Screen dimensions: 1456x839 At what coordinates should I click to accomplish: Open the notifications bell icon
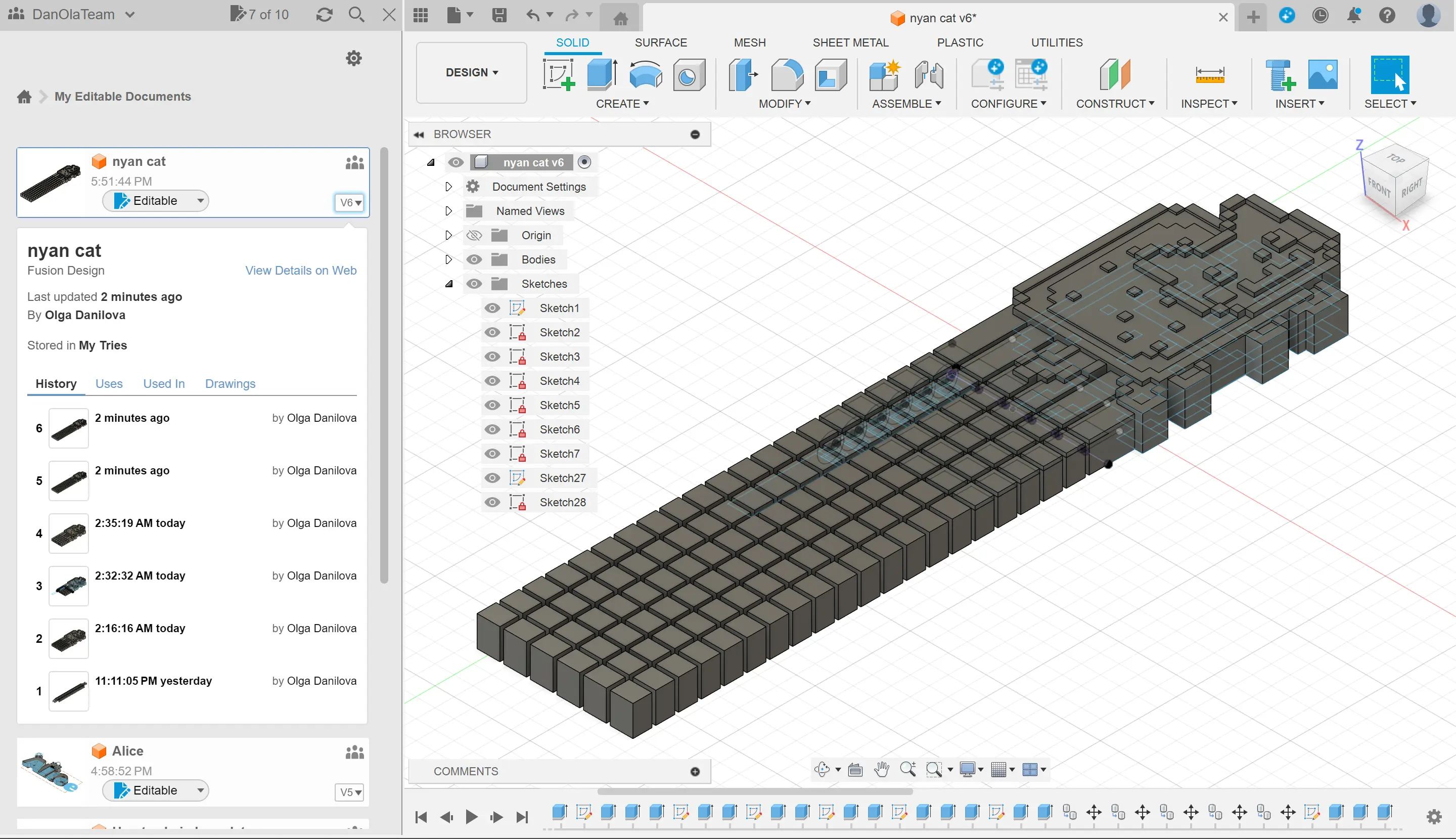click(x=1354, y=15)
